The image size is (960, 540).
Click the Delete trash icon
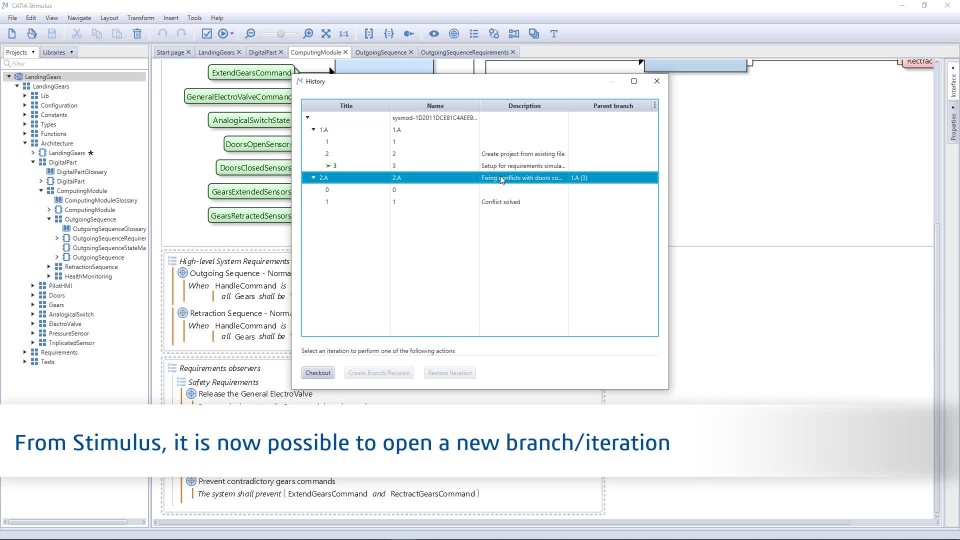(137, 34)
